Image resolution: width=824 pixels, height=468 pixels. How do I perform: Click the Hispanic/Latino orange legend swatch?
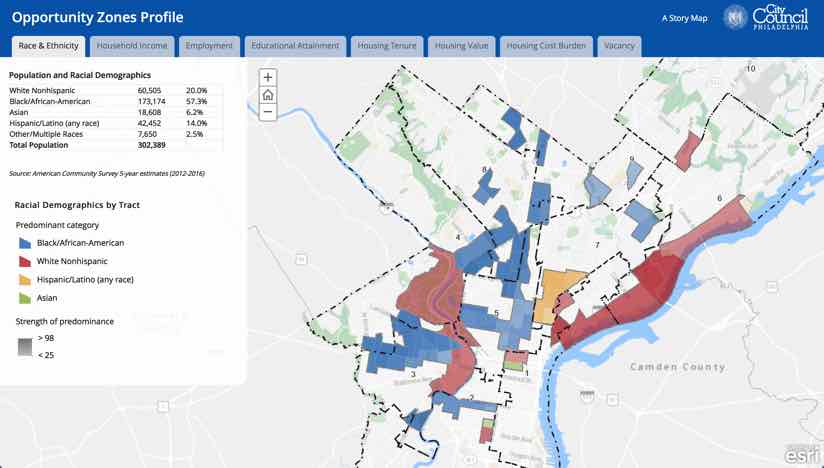pos(25,279)
